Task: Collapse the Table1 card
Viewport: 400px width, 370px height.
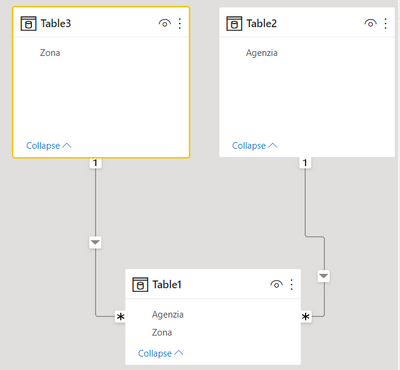Action: [x=160, y=353]
